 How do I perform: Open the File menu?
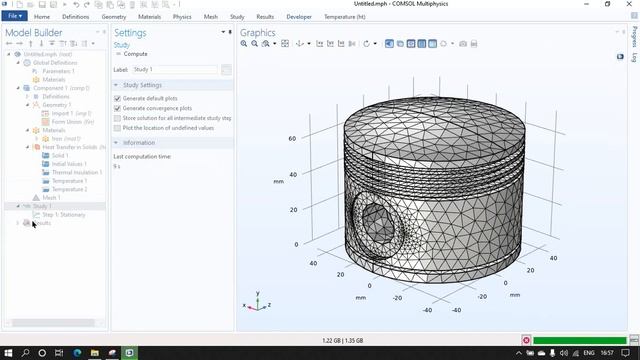15,16
